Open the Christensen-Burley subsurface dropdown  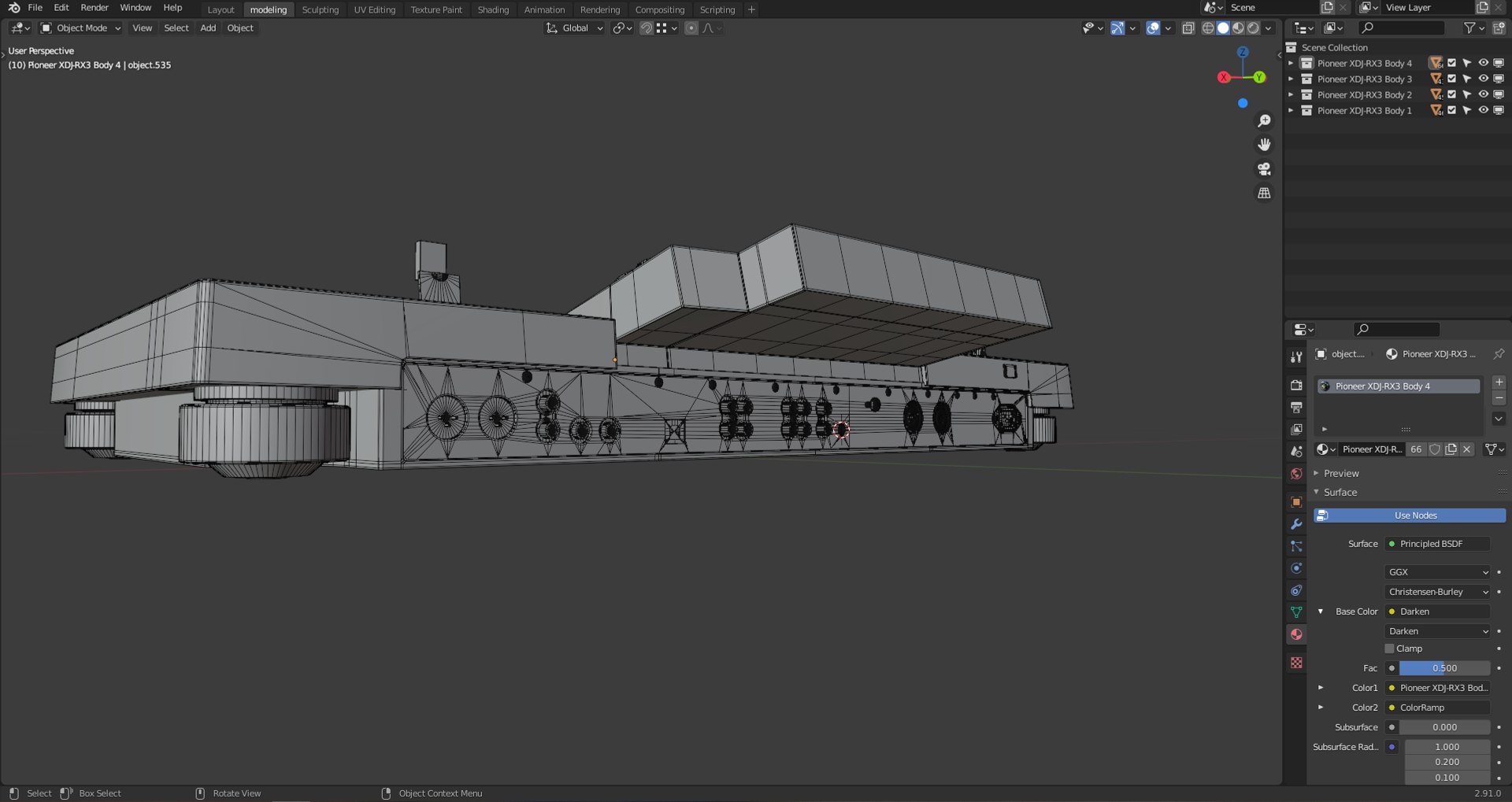click(x=1437, y=592)
